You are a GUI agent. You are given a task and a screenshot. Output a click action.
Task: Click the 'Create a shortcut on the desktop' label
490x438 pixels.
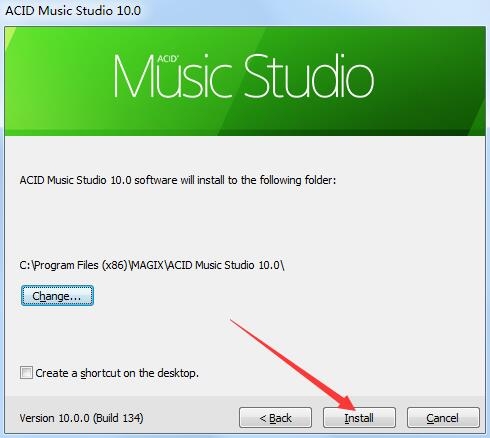(x=117, y=373)
